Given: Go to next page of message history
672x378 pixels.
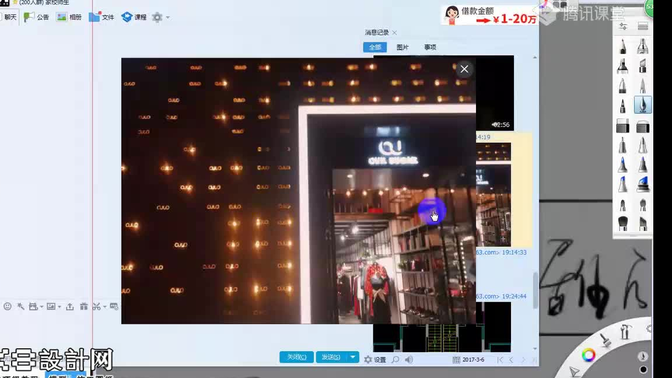Looking at the screenshot, I should pos(523,360).
